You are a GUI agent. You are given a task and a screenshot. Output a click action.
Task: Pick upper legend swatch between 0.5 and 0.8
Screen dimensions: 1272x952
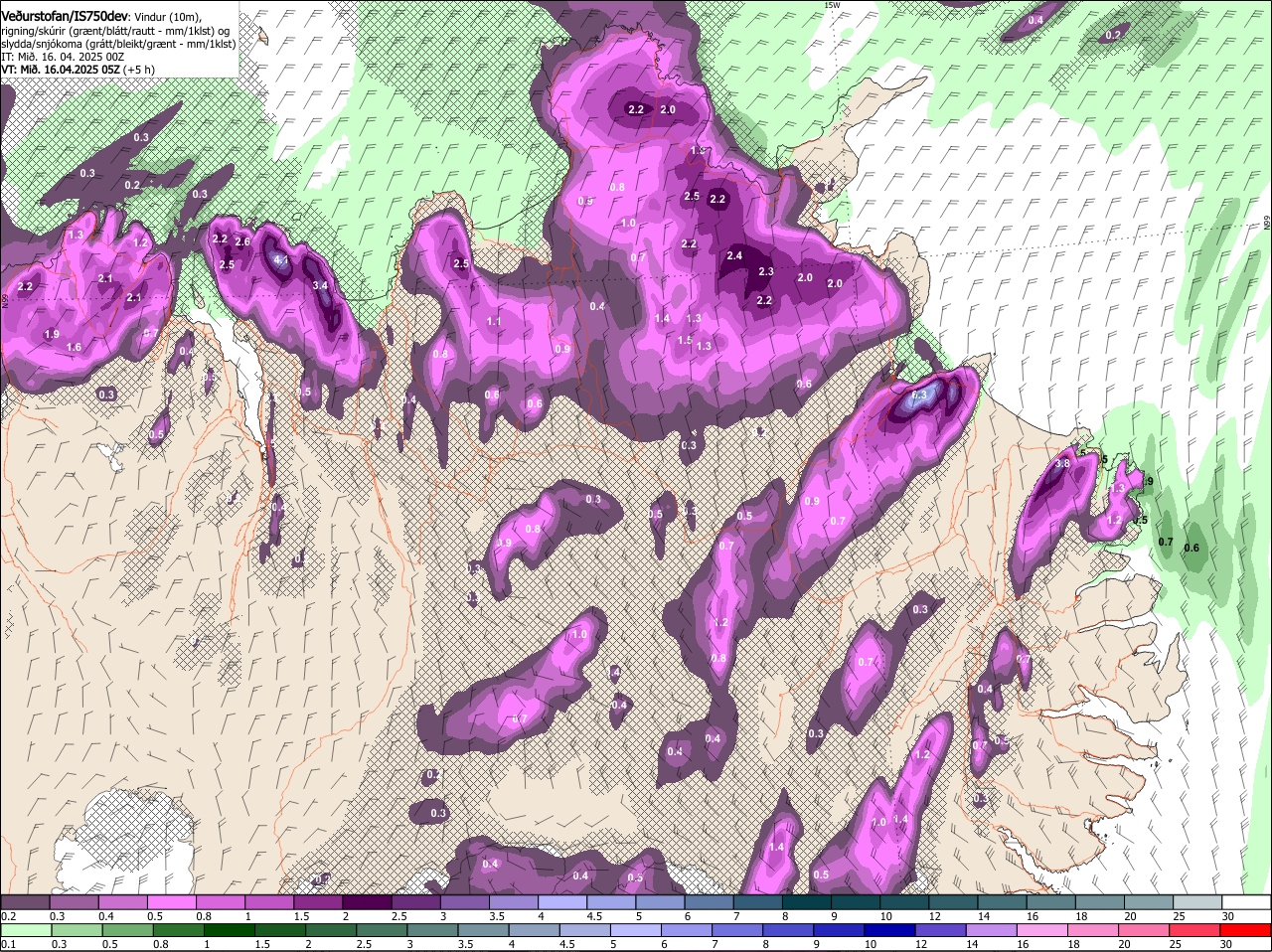click(x=171, y=901)
